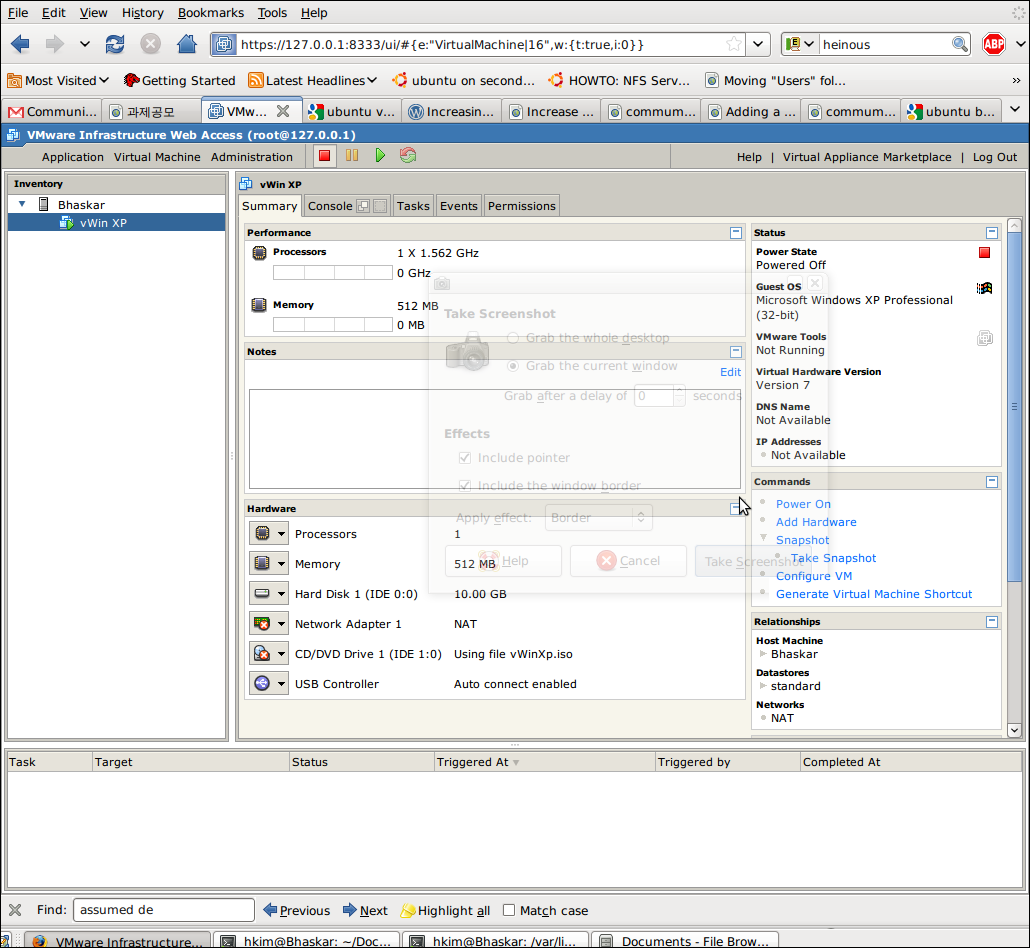1030x948 pixels.
Task: Open USB Controller device icon
Action: coord(262,683)
